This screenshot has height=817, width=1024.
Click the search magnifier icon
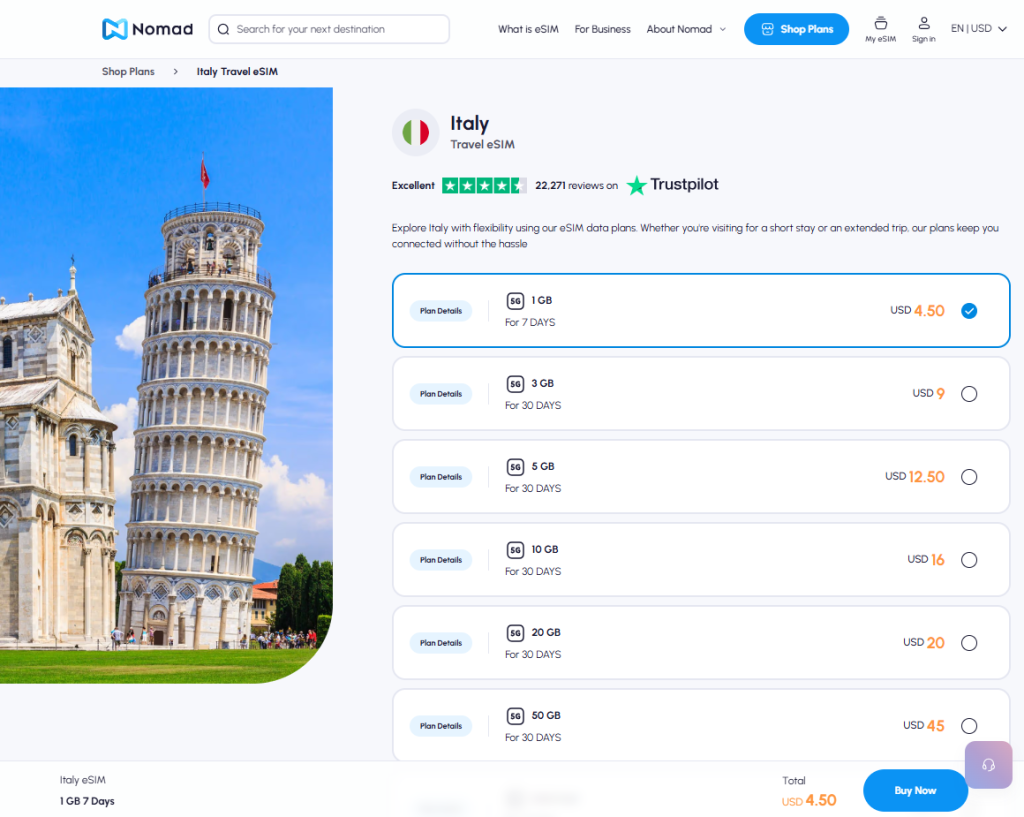coord(223,29)
